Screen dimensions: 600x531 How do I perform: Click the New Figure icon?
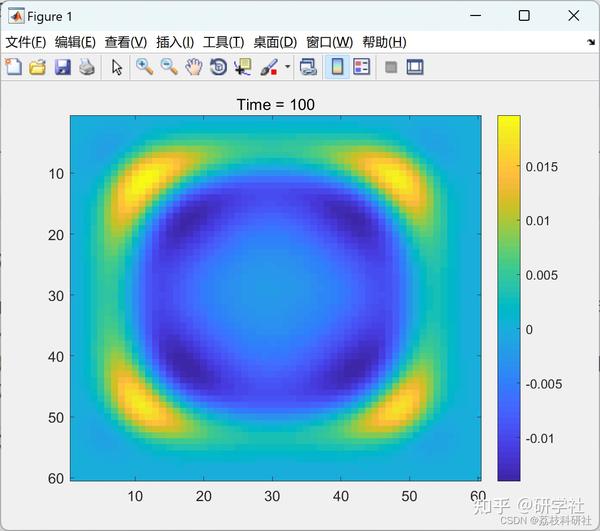pos(14,67)
